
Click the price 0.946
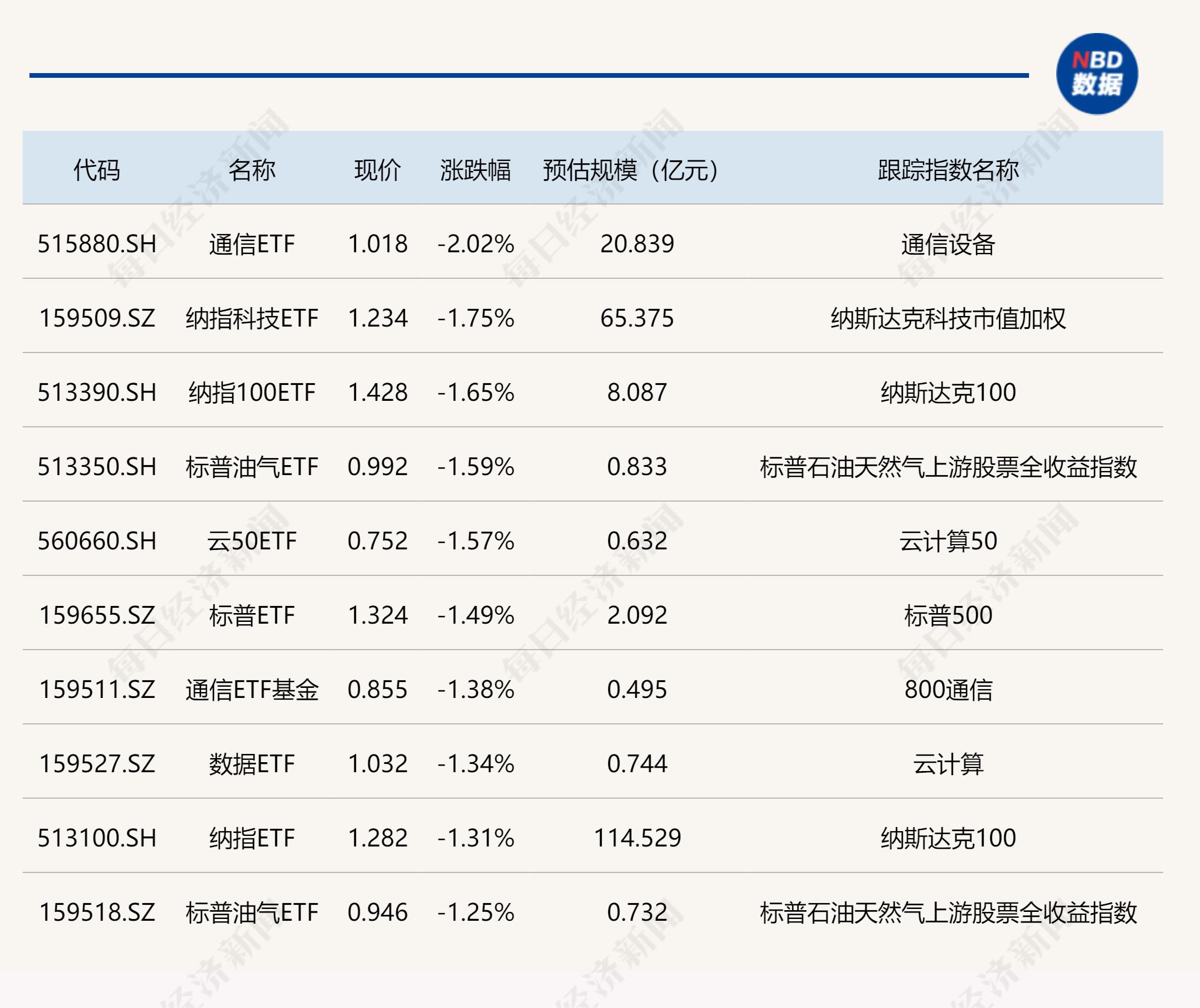(378, 913)
